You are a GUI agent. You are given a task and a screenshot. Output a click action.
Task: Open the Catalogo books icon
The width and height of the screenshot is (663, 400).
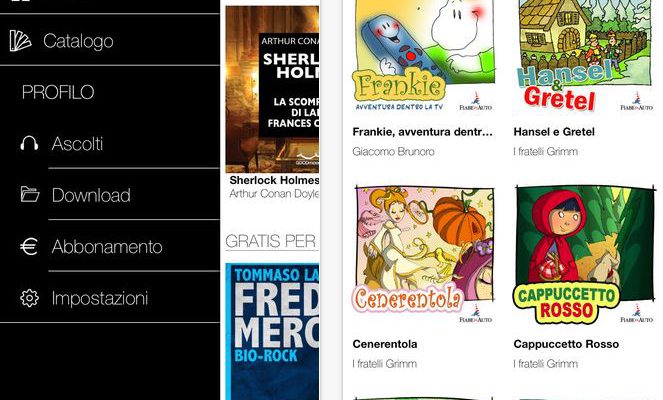[20, 41]
